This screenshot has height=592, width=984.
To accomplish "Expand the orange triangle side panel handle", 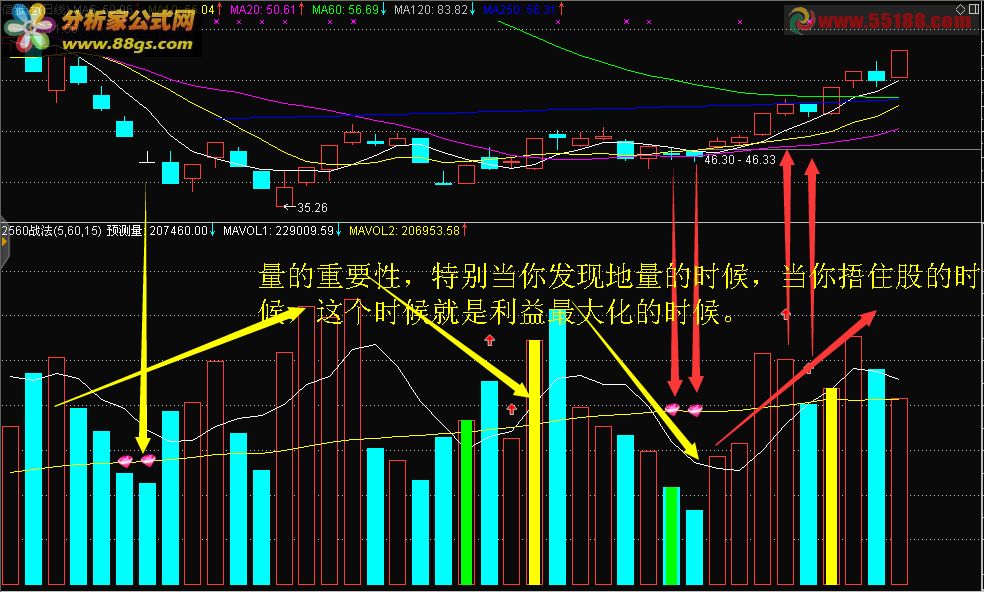I will coord(3,242).
